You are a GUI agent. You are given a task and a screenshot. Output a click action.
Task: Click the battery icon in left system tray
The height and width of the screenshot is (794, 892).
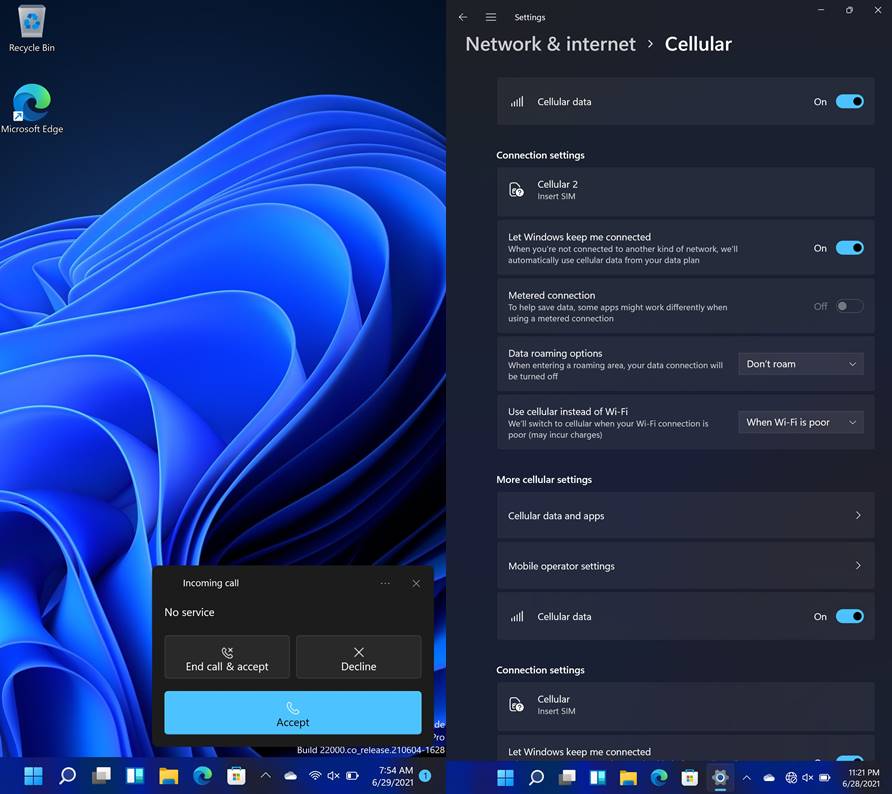click(352, 776)
